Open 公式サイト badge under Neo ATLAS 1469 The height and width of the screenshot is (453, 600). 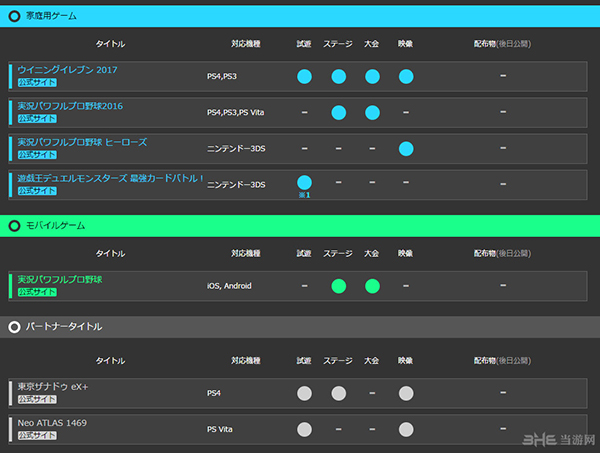(x=37, y=435)
